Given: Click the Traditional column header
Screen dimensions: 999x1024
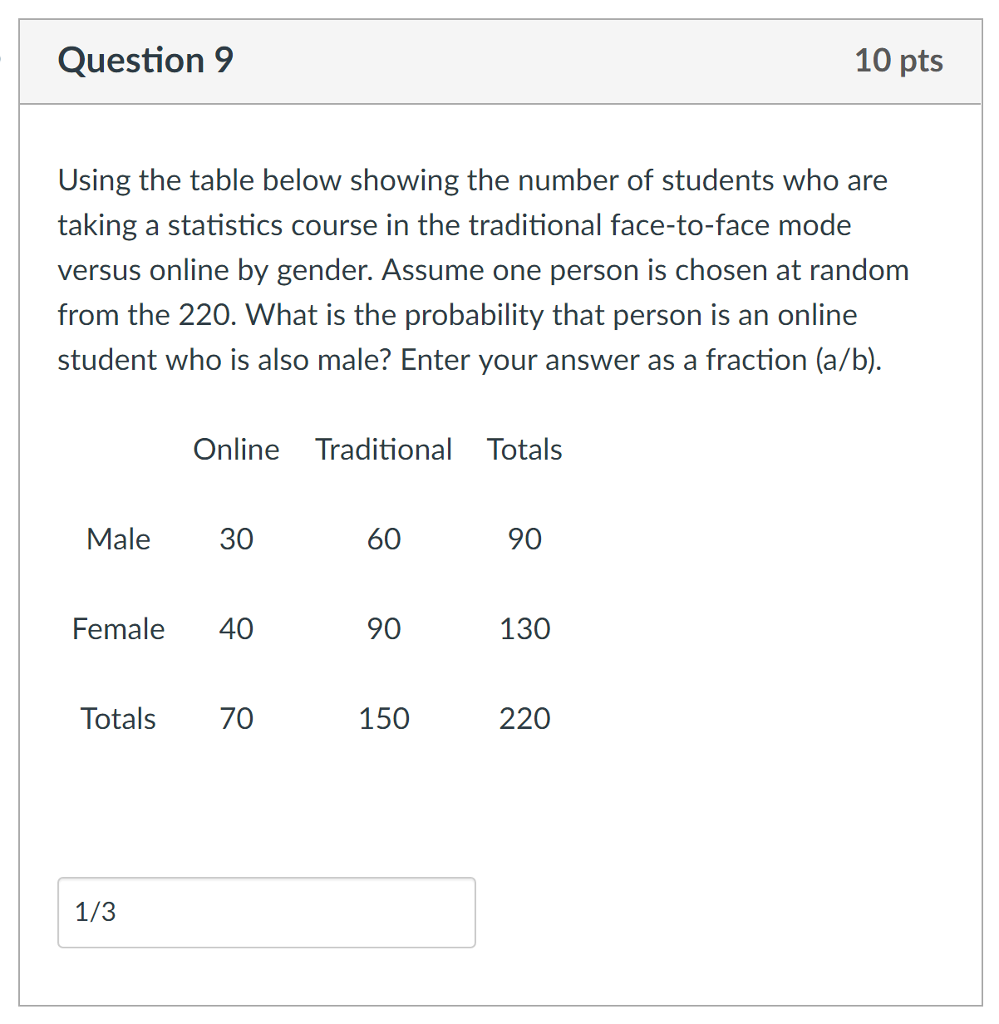Looking at the screenshot, I should 384,449.
